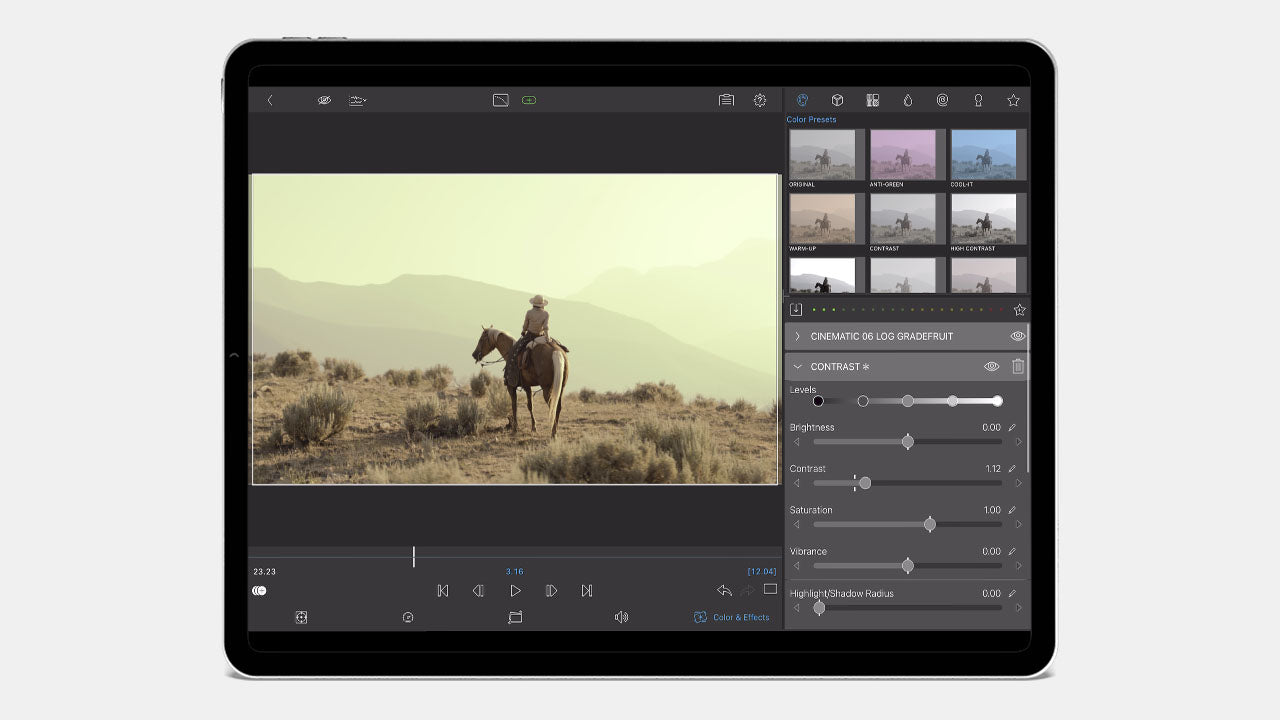Open the spiral distortion effects category
This screenshot has height=720, width=1280.
coord(942,100)
